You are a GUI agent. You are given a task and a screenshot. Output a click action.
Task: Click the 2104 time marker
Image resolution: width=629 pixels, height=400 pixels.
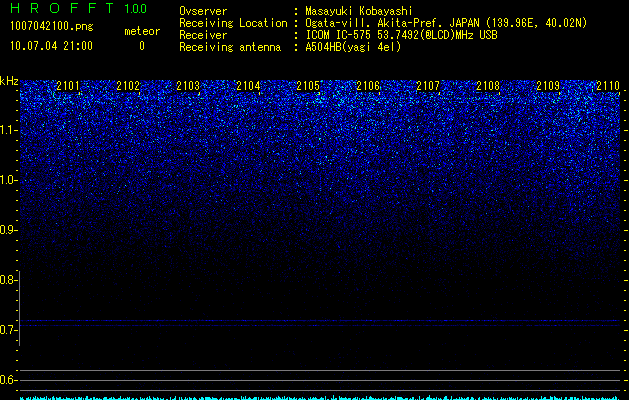(x=248, y=85)
